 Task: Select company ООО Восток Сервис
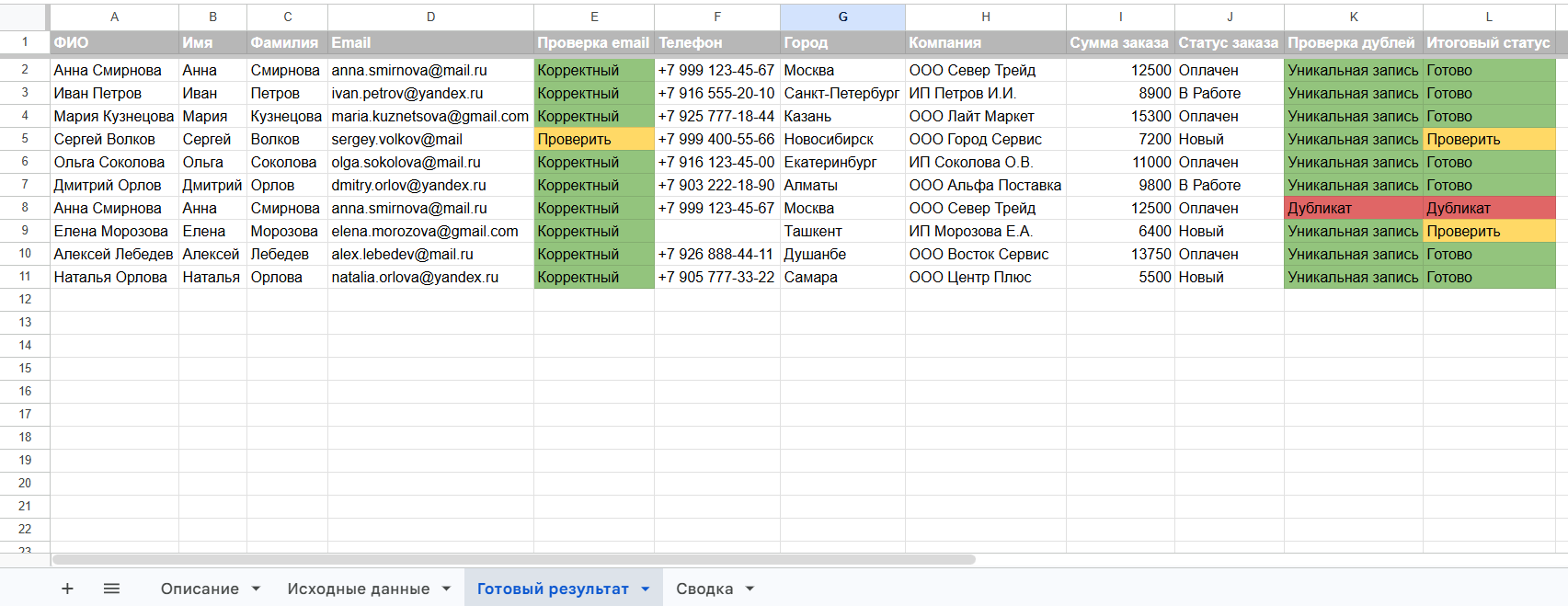pos(986,254)
